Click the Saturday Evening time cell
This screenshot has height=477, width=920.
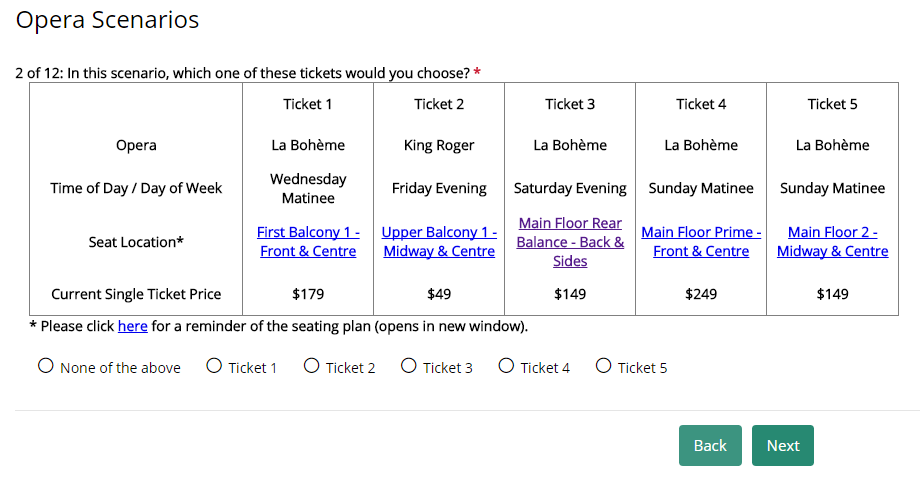(570, 188)
